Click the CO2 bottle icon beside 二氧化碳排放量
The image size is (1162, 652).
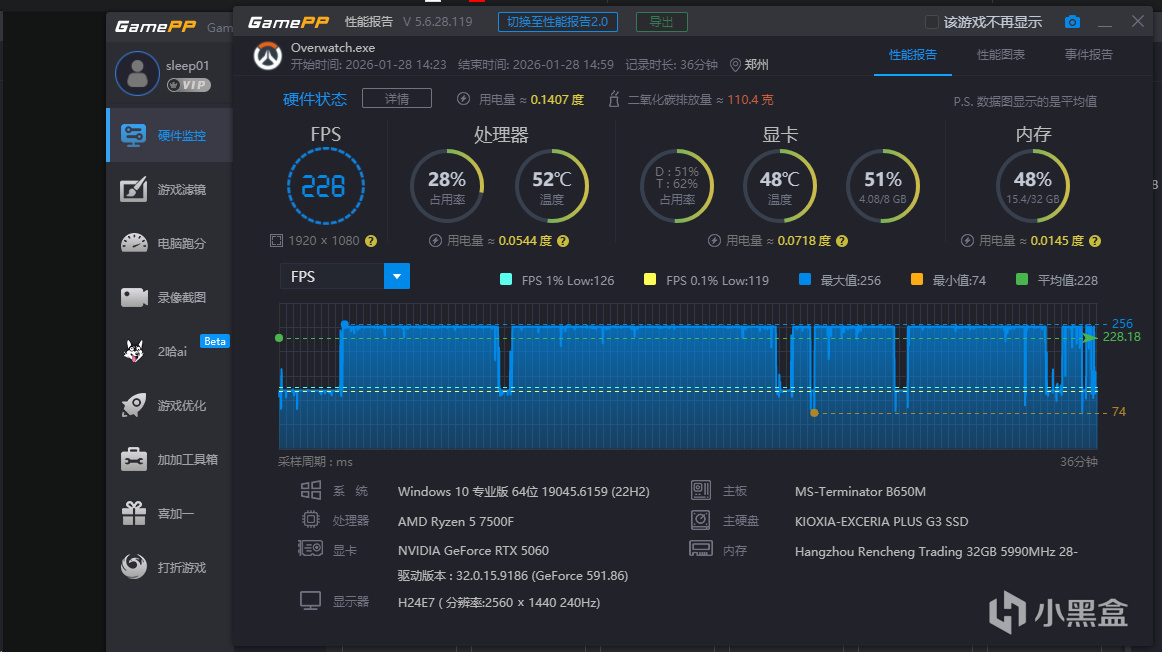(x=614, y=99)
